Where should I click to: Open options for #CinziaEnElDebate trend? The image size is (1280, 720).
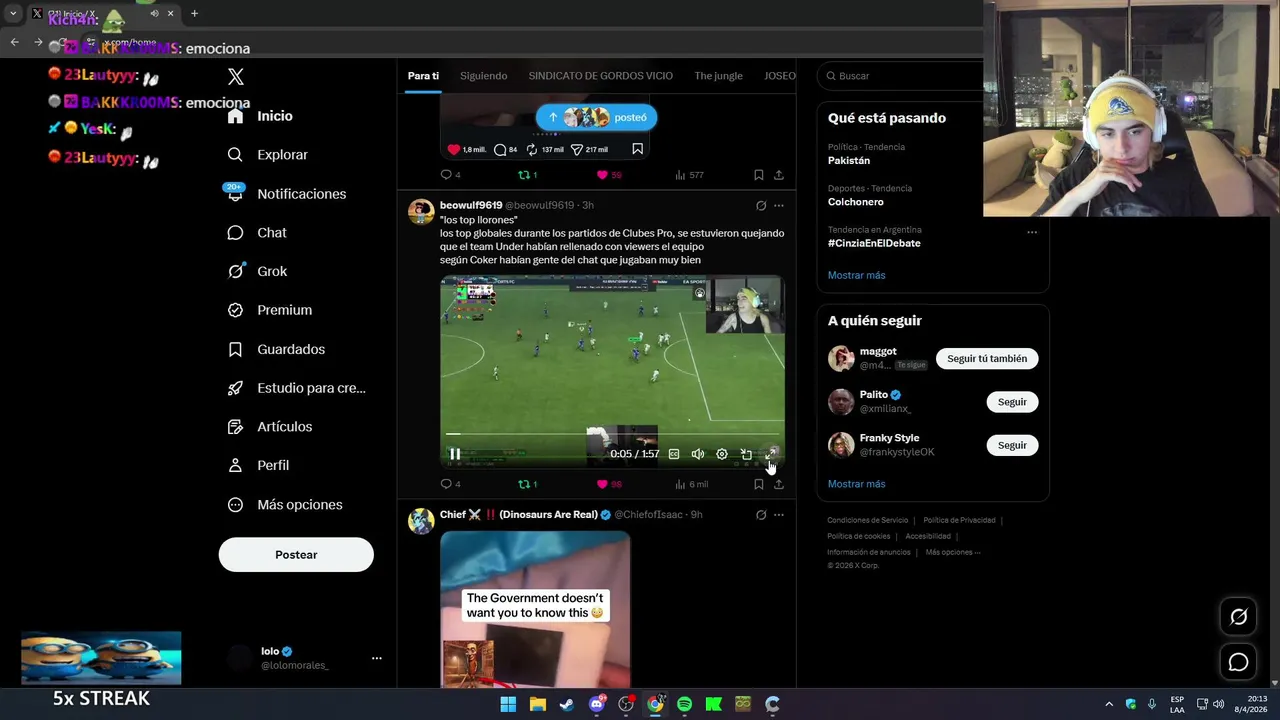[1032, 232]
